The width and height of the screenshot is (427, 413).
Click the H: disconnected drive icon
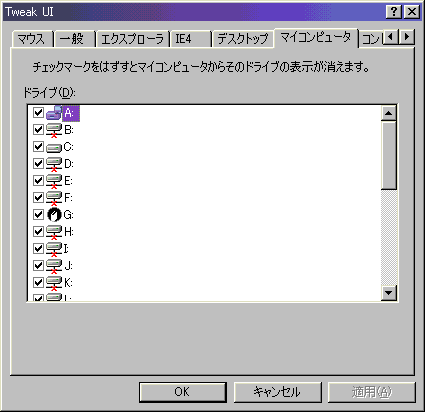coord(54,232)
